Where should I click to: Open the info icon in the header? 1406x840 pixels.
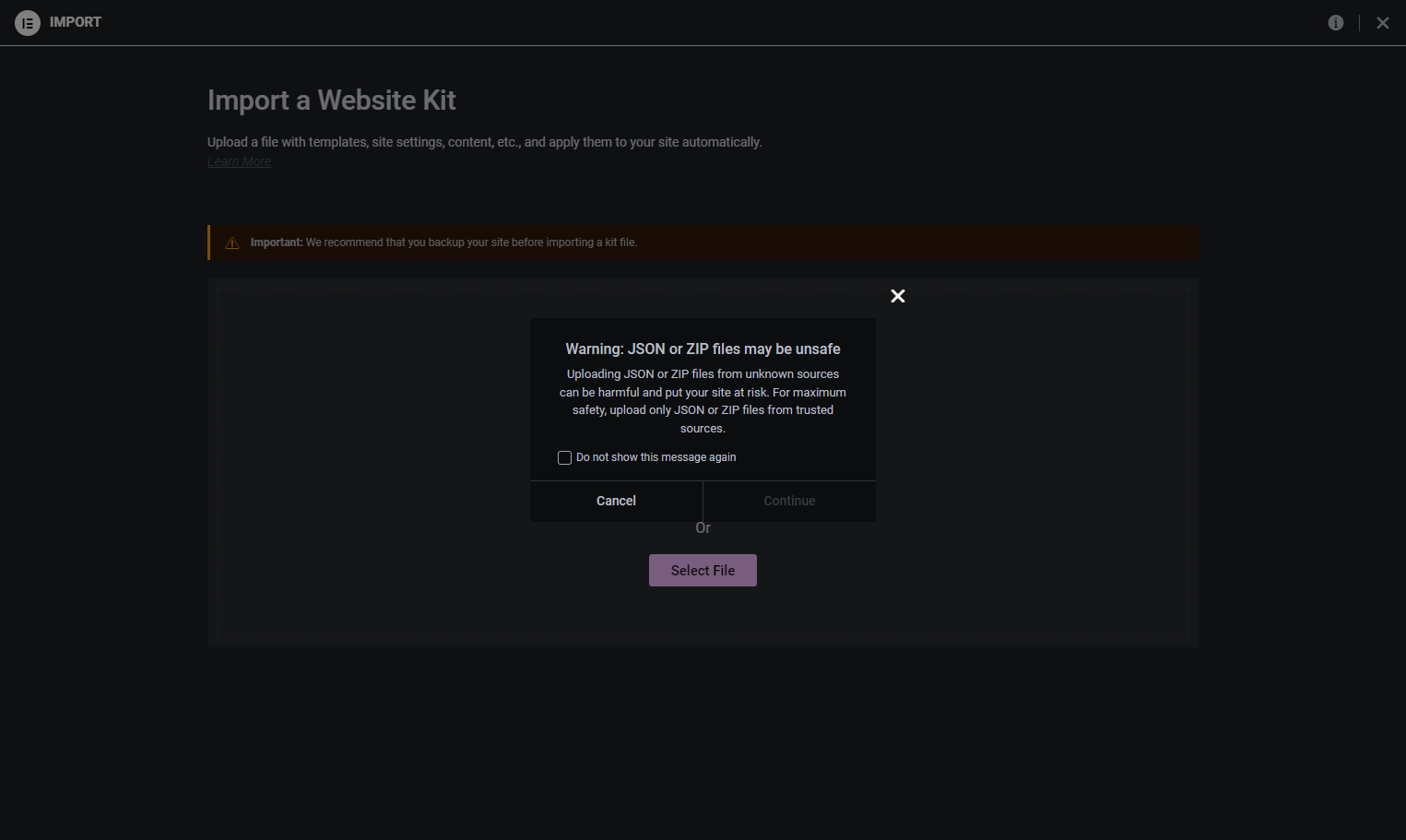1336,23
